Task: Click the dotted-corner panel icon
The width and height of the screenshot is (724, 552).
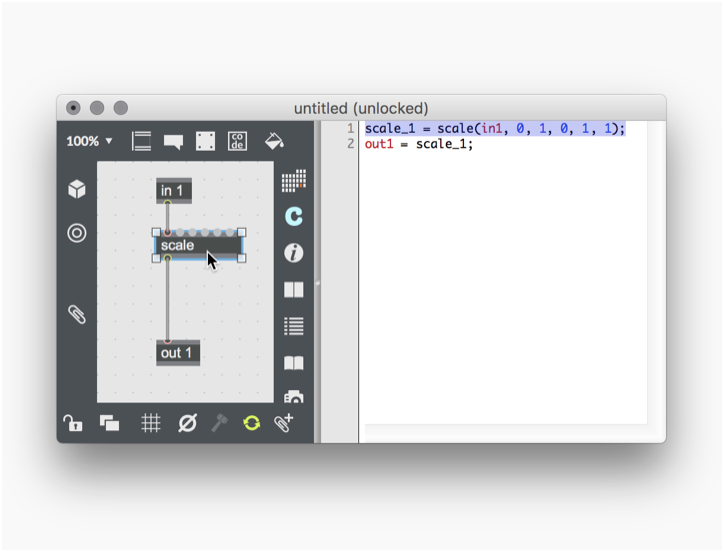Action: click(x=205, y=141)
